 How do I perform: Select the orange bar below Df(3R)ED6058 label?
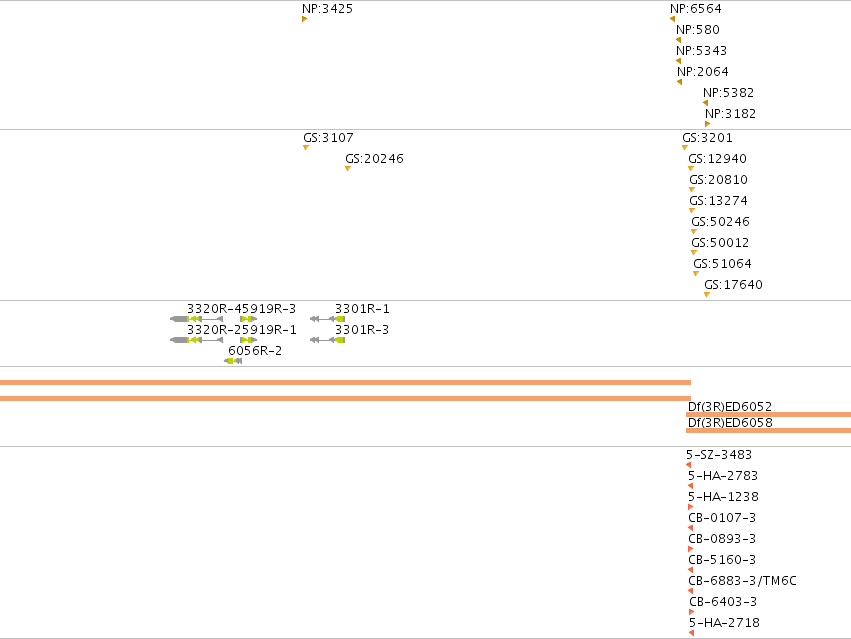tap(769, 431)
